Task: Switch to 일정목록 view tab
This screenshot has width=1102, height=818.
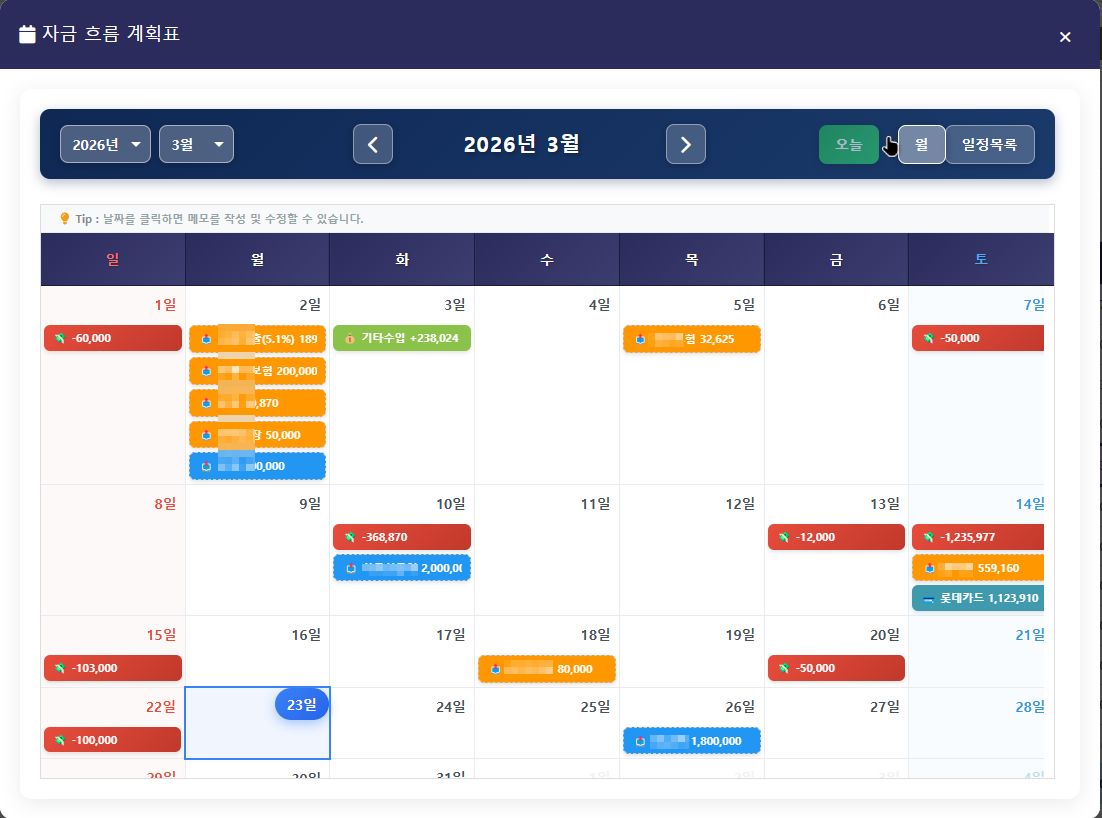Action: click(x=989, y=144)
